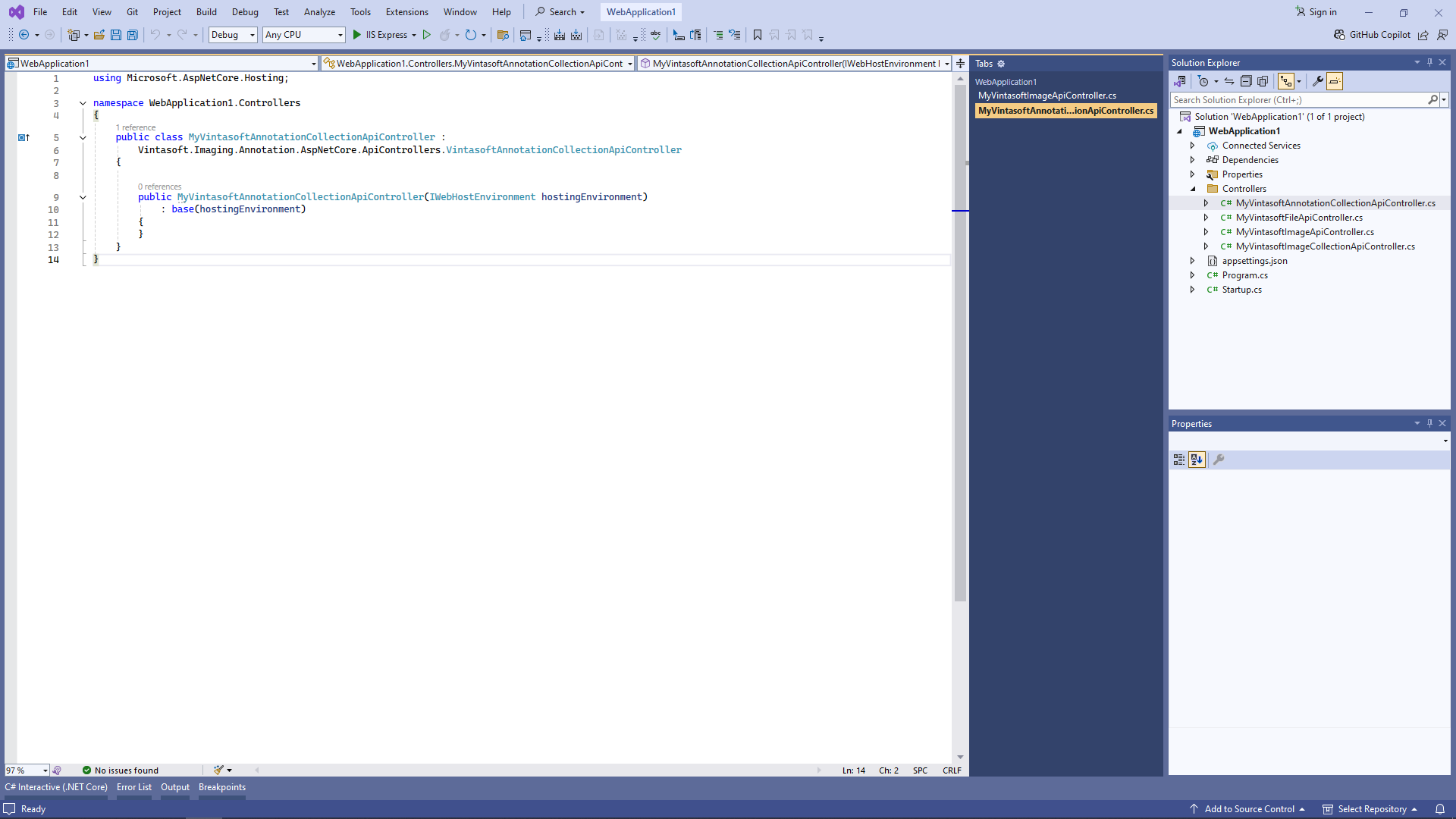1456x819 pixels.
Task: Switch to the Error List tab
Action: click(x=134, y=787)
